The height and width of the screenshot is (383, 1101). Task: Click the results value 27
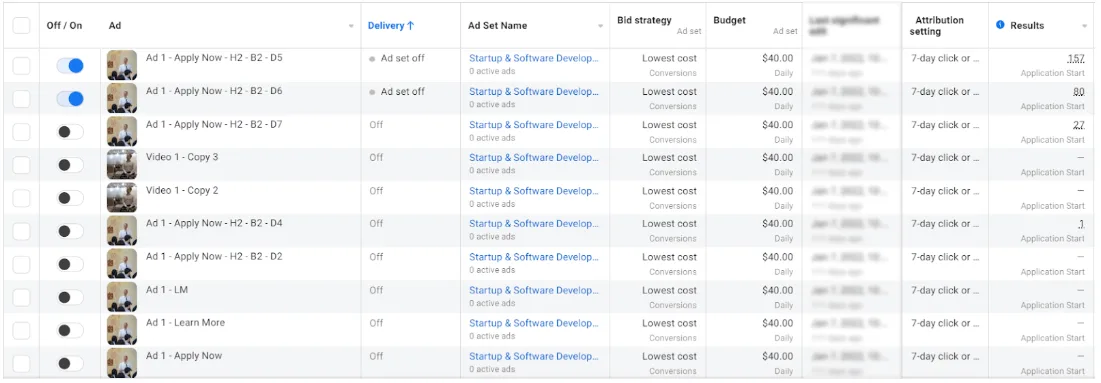click(x=1079, y=124)
